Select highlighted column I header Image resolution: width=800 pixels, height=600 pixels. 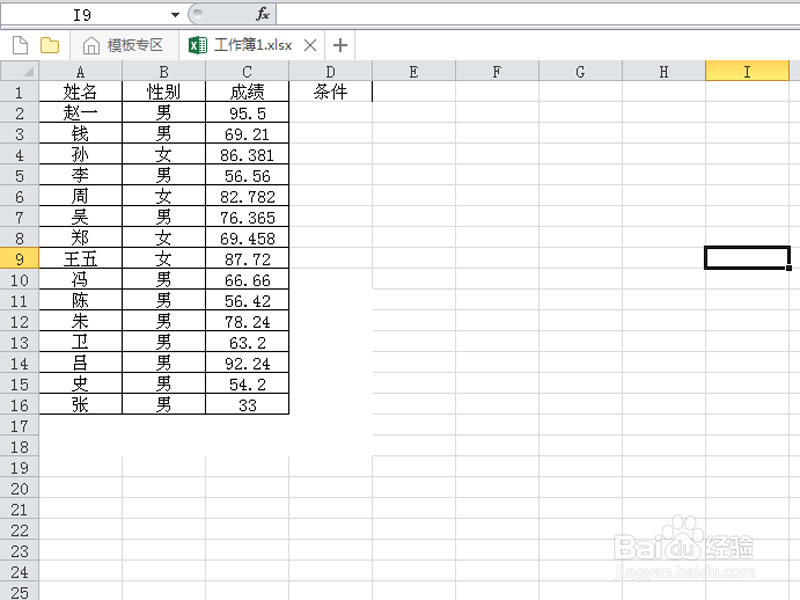point(747,71)
